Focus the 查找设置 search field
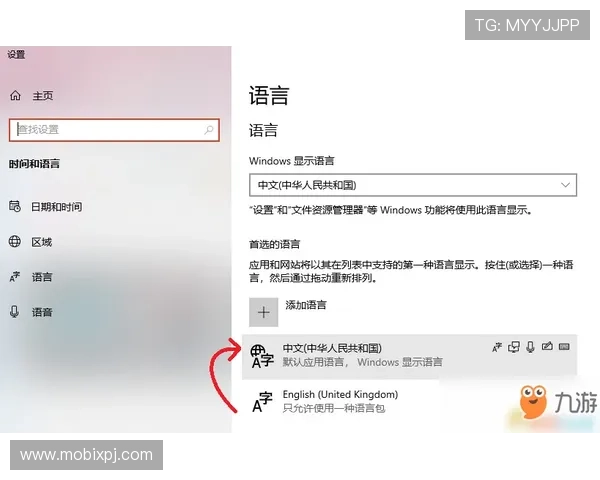This screenshot has width=600, height=480. coord(114,130)
